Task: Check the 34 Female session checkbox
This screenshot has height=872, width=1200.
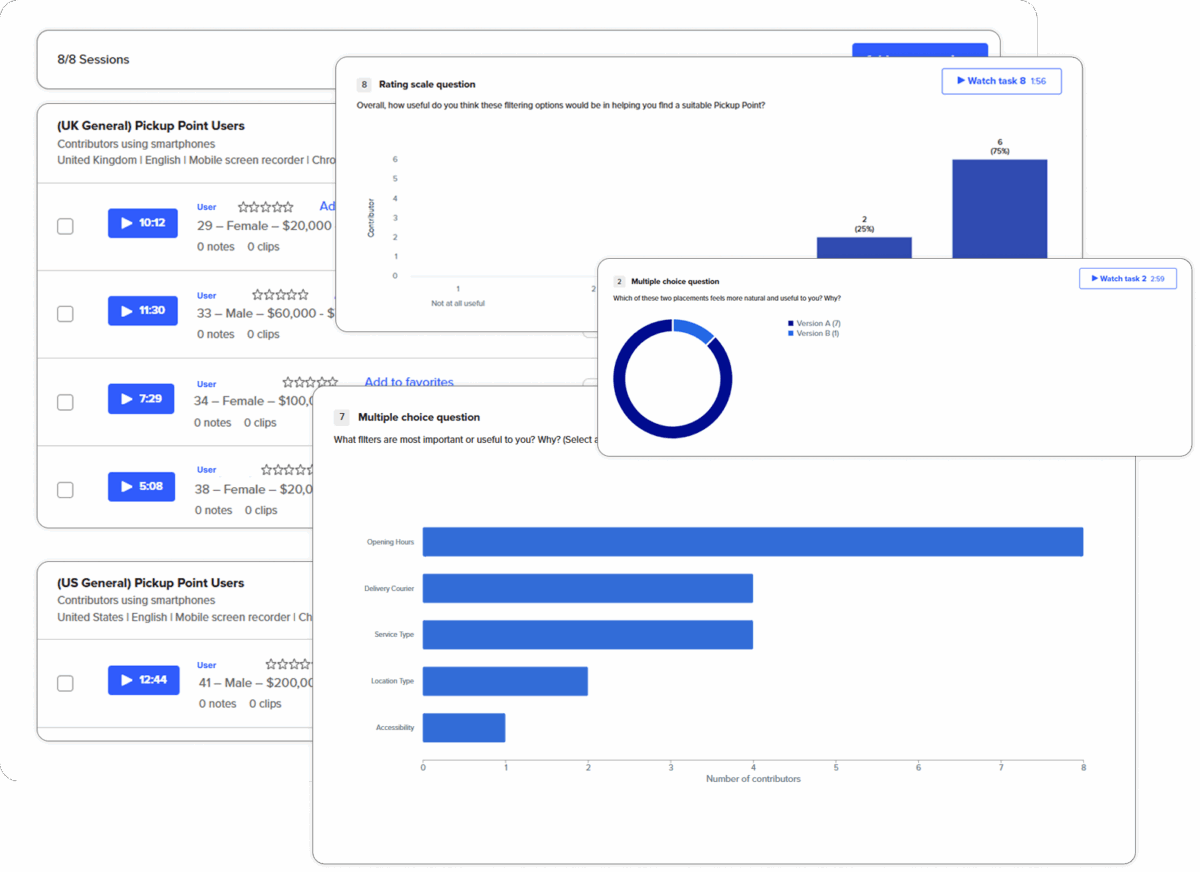Action: click(65, 402)
